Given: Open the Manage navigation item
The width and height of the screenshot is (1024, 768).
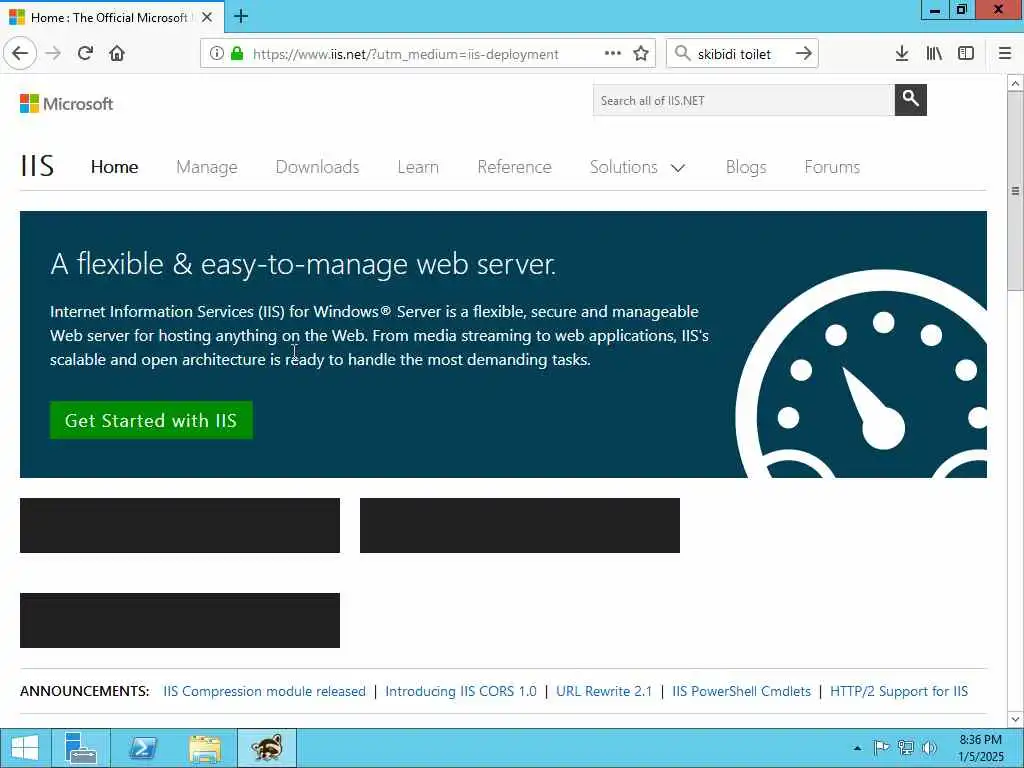Looking at the screenshot, I should click(207, 167).
